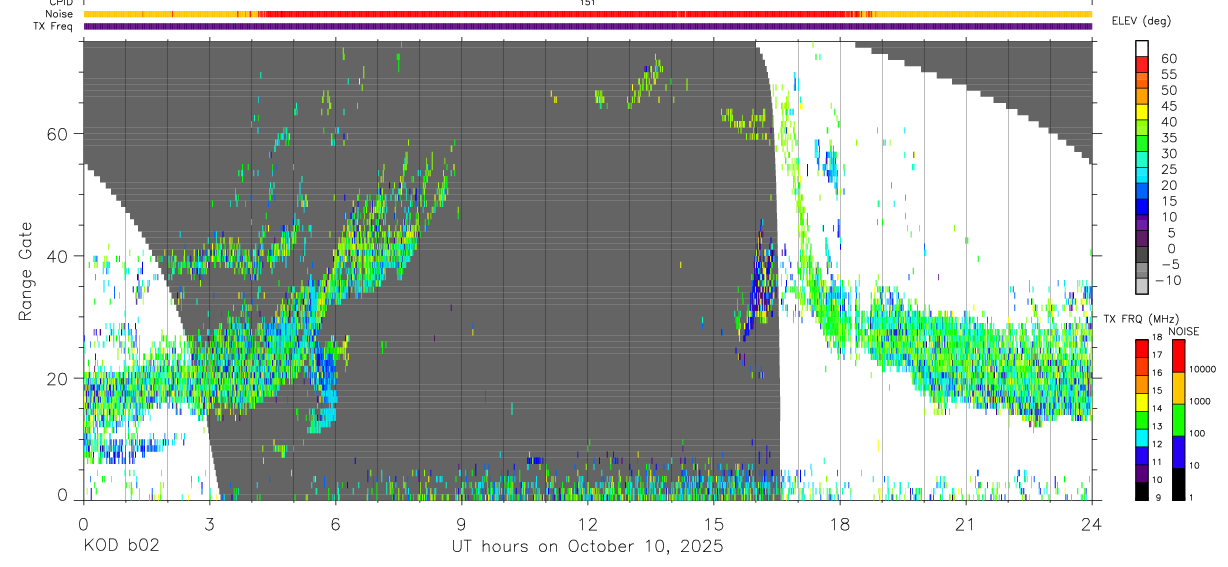The width and height of the screenshot is (1228, 567).
Task: Select the black bottom block of TX FRQ colorbar
Action: 1142,490
